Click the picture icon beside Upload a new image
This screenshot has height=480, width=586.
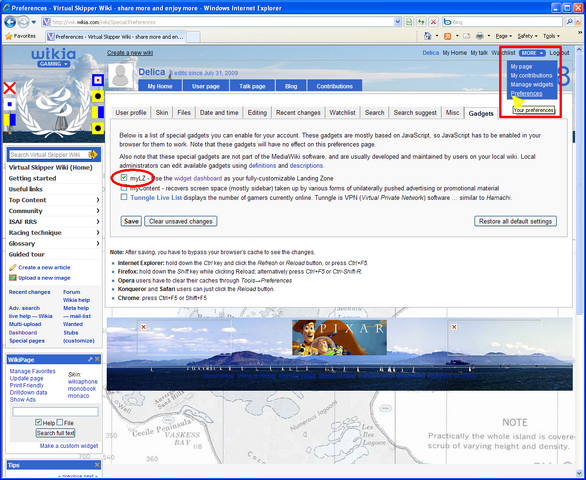click(13, 278)
